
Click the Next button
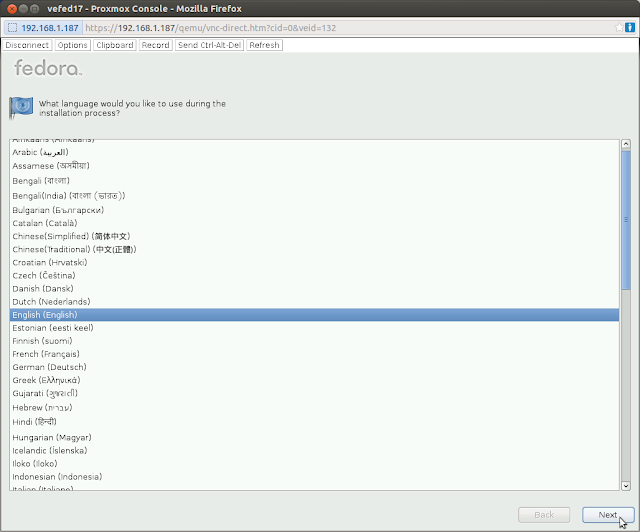[x=608, y=515]
